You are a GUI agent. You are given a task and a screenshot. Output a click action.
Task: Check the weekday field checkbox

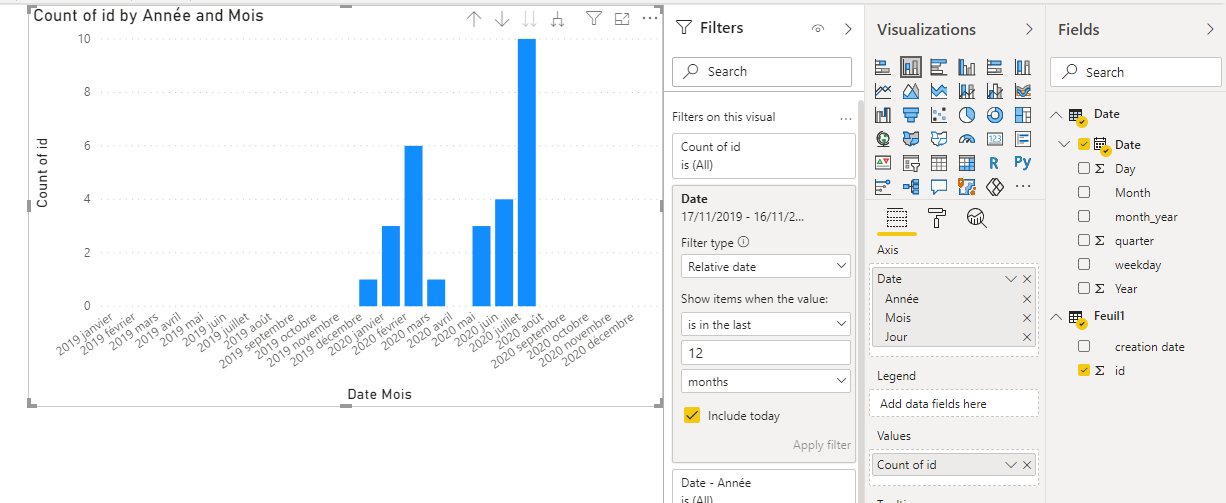(x=1084, y=265)
